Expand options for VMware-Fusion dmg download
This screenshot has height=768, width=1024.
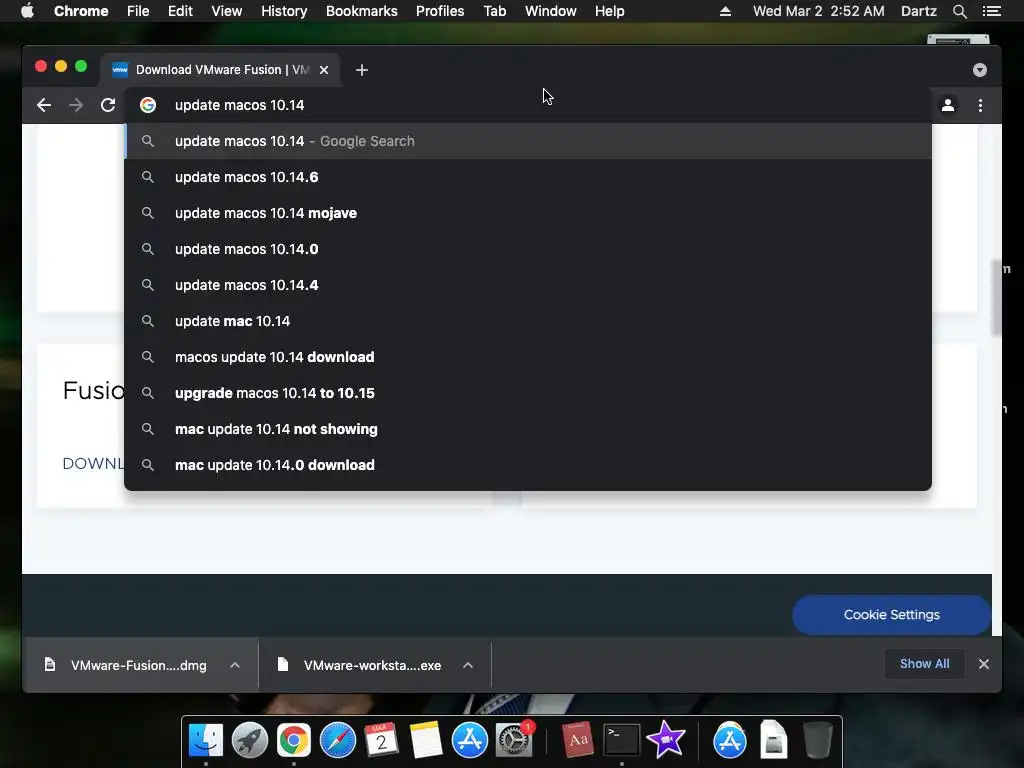pos(235,665)
